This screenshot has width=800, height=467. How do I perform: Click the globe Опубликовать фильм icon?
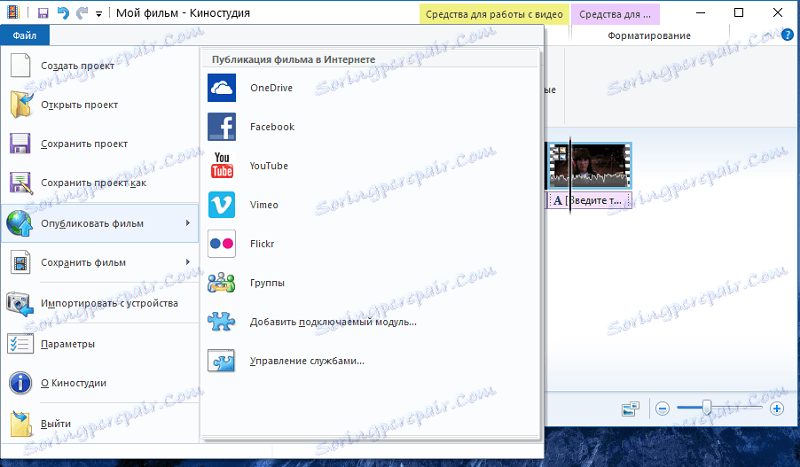[19, 224]
